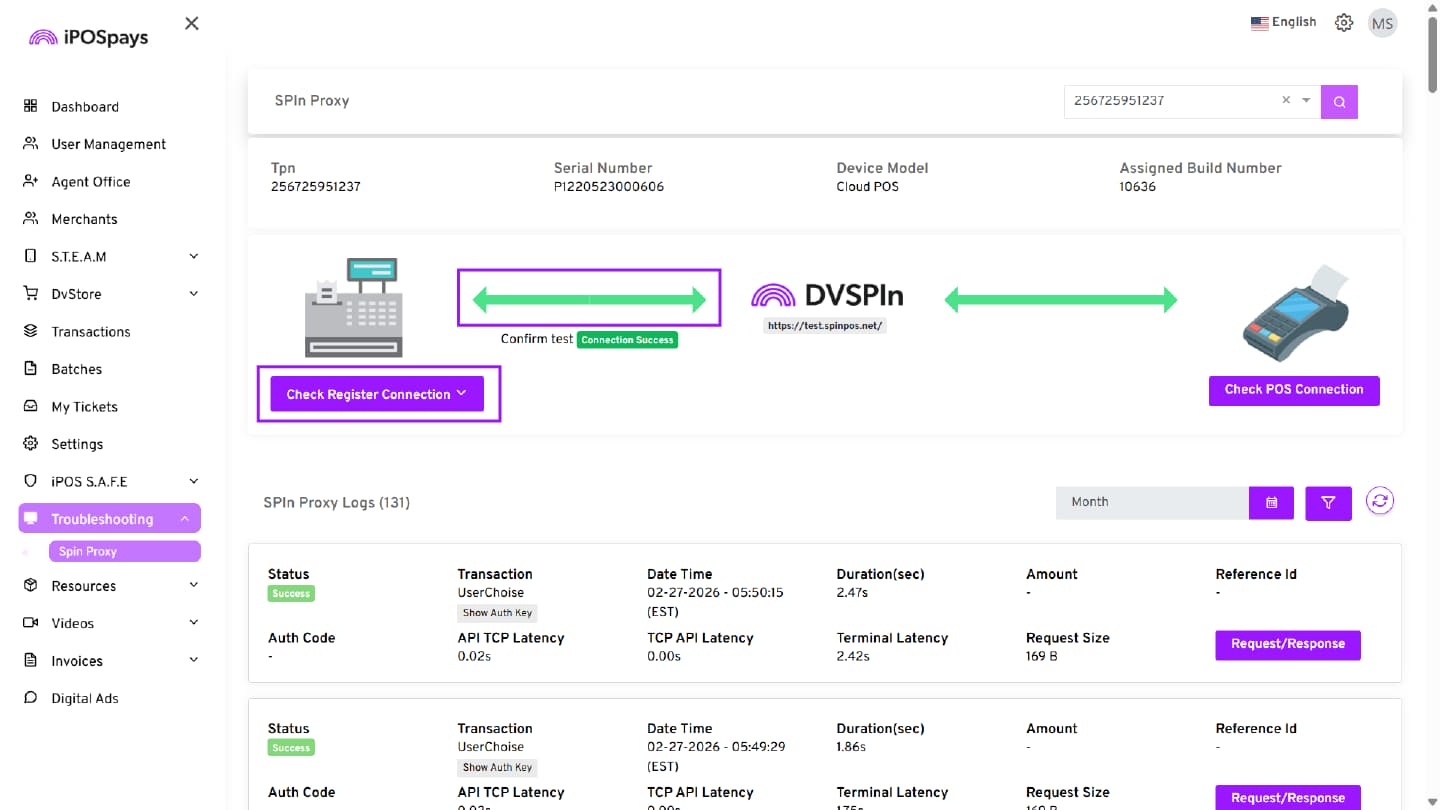Go to Transactions in the sidebar
The width and height of the screenshot is (1440, 810).
(90, 332)
